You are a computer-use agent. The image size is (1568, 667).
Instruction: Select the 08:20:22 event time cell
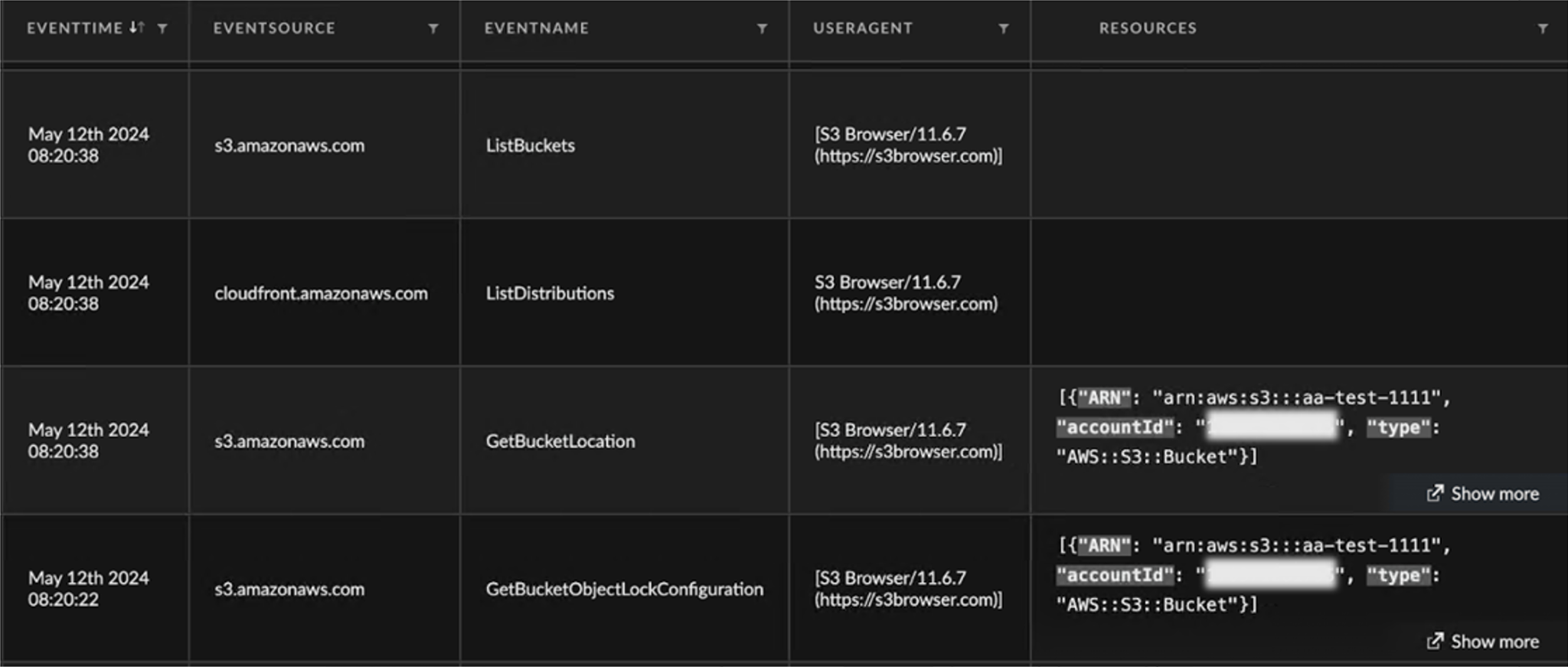point(88,589)
